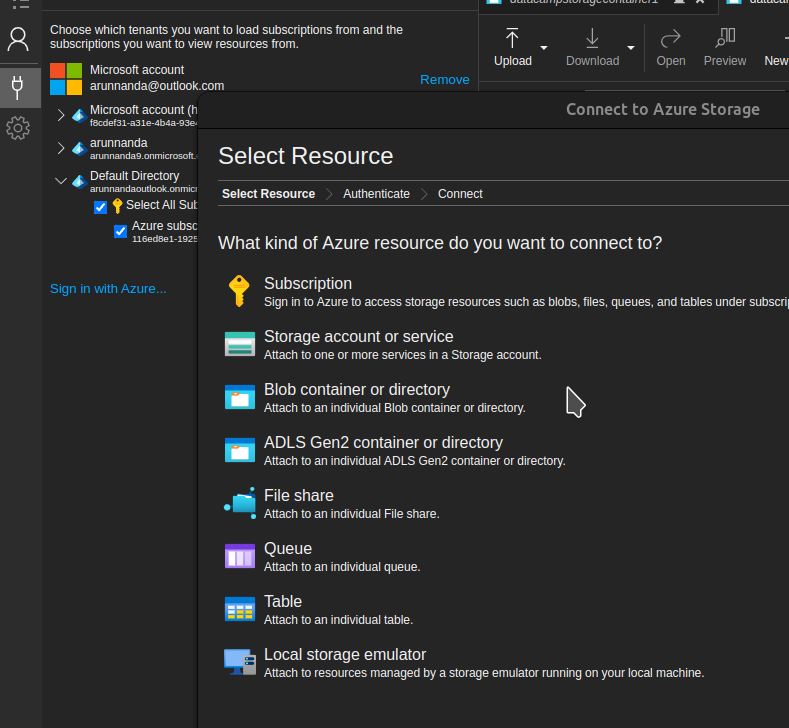Click the Queue icon
Screen dimensions: 789x728
click(x=240, y=556)
